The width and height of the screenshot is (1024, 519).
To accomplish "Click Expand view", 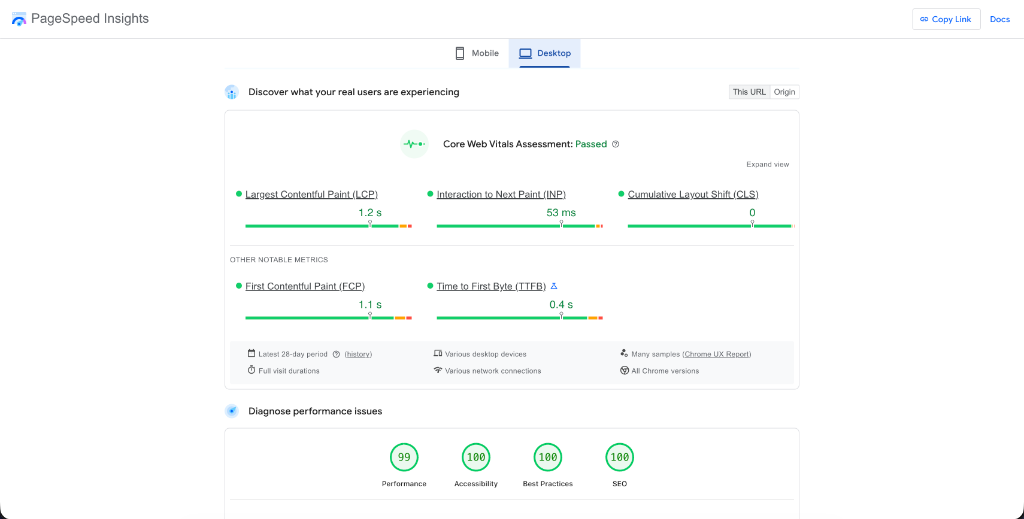I will (767, 165).
